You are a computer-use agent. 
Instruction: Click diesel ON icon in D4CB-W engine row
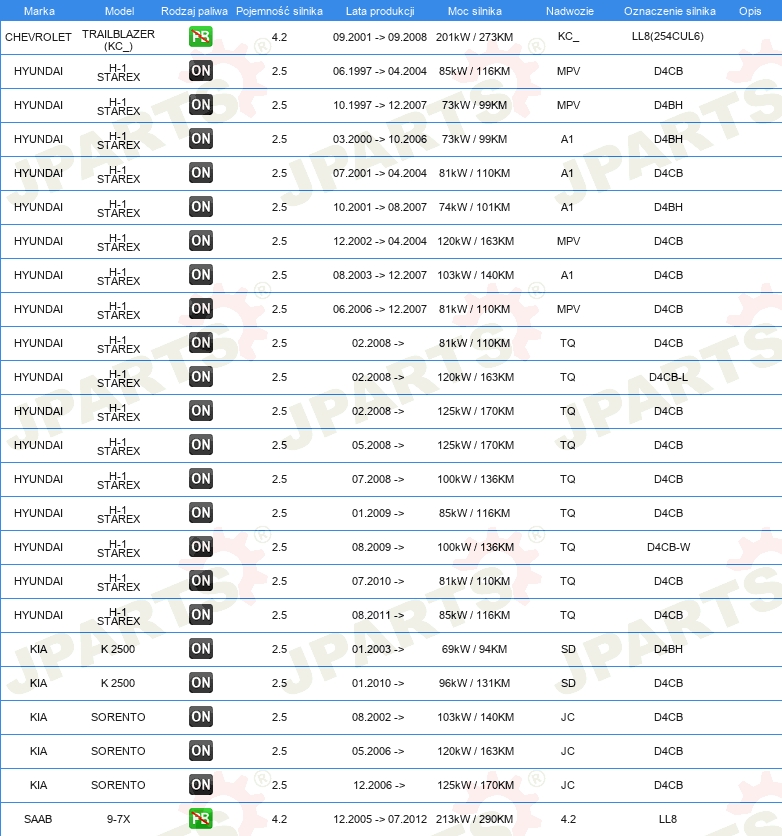tap(201, 547)
